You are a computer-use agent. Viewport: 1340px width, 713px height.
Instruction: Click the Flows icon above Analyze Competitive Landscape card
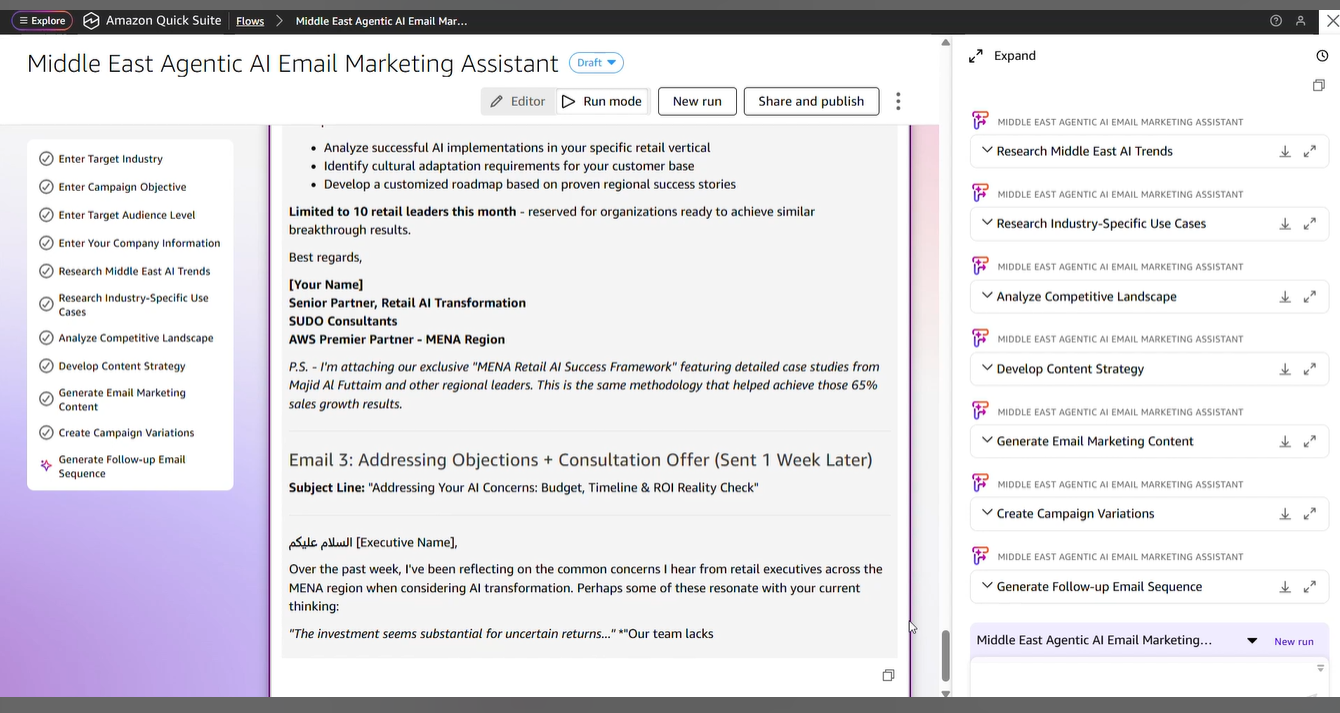point(980,266)
